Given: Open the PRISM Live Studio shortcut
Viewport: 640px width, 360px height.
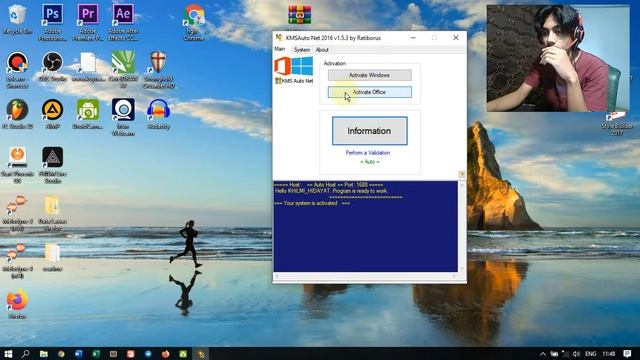Looking at the screenshot, I should [x=52, y=164].
